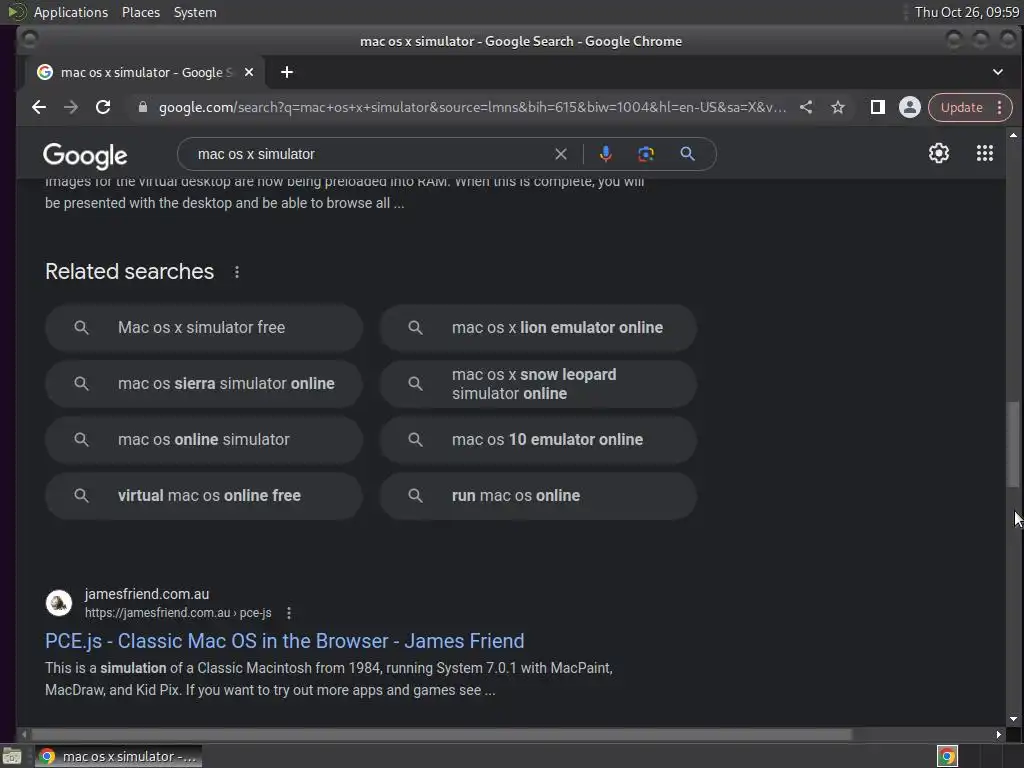Viewport: 1024px width, 768px height.
Task: Open the Applications menu
Action: pos(71,12)
